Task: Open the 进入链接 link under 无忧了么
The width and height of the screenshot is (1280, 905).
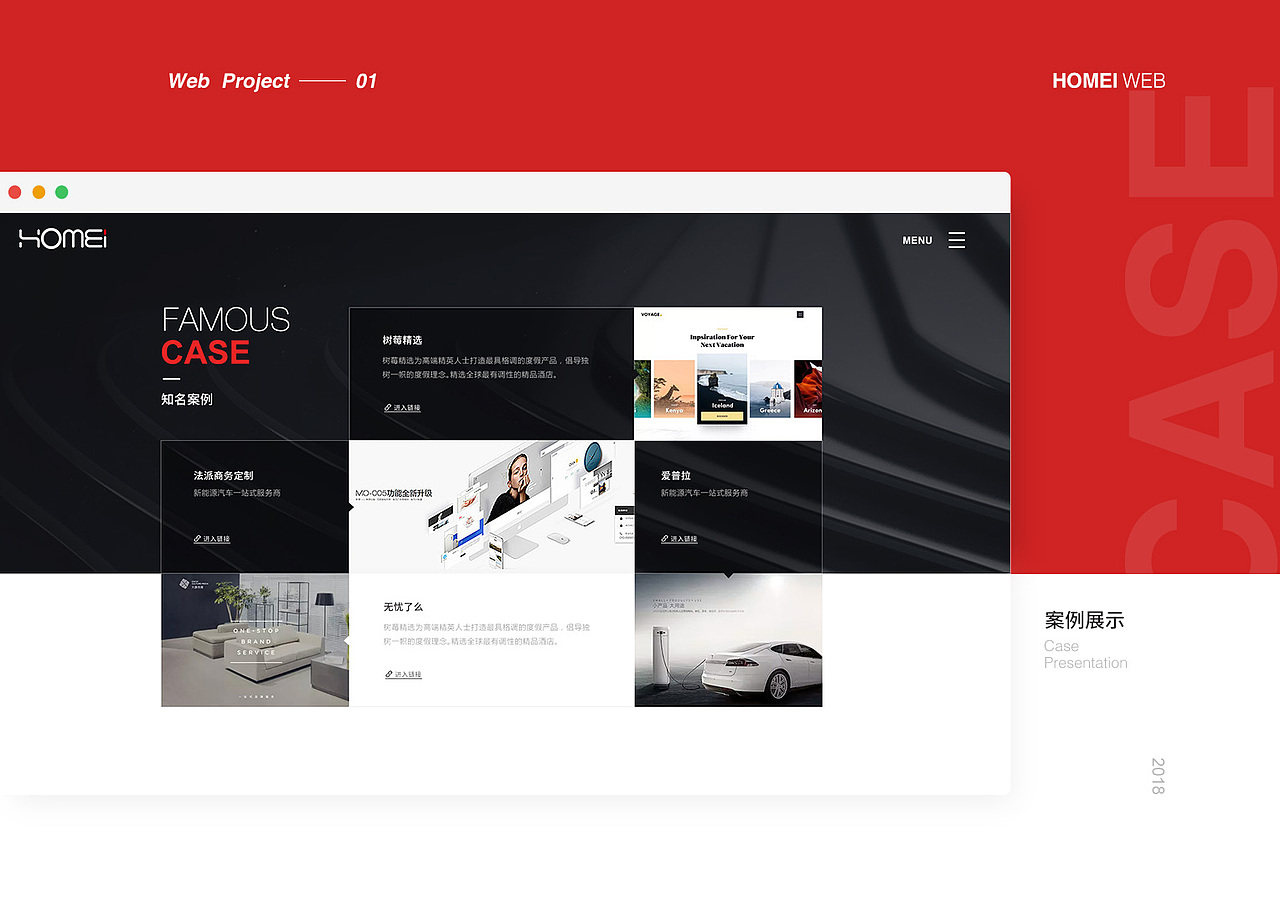Action: (x=403, y=675)
